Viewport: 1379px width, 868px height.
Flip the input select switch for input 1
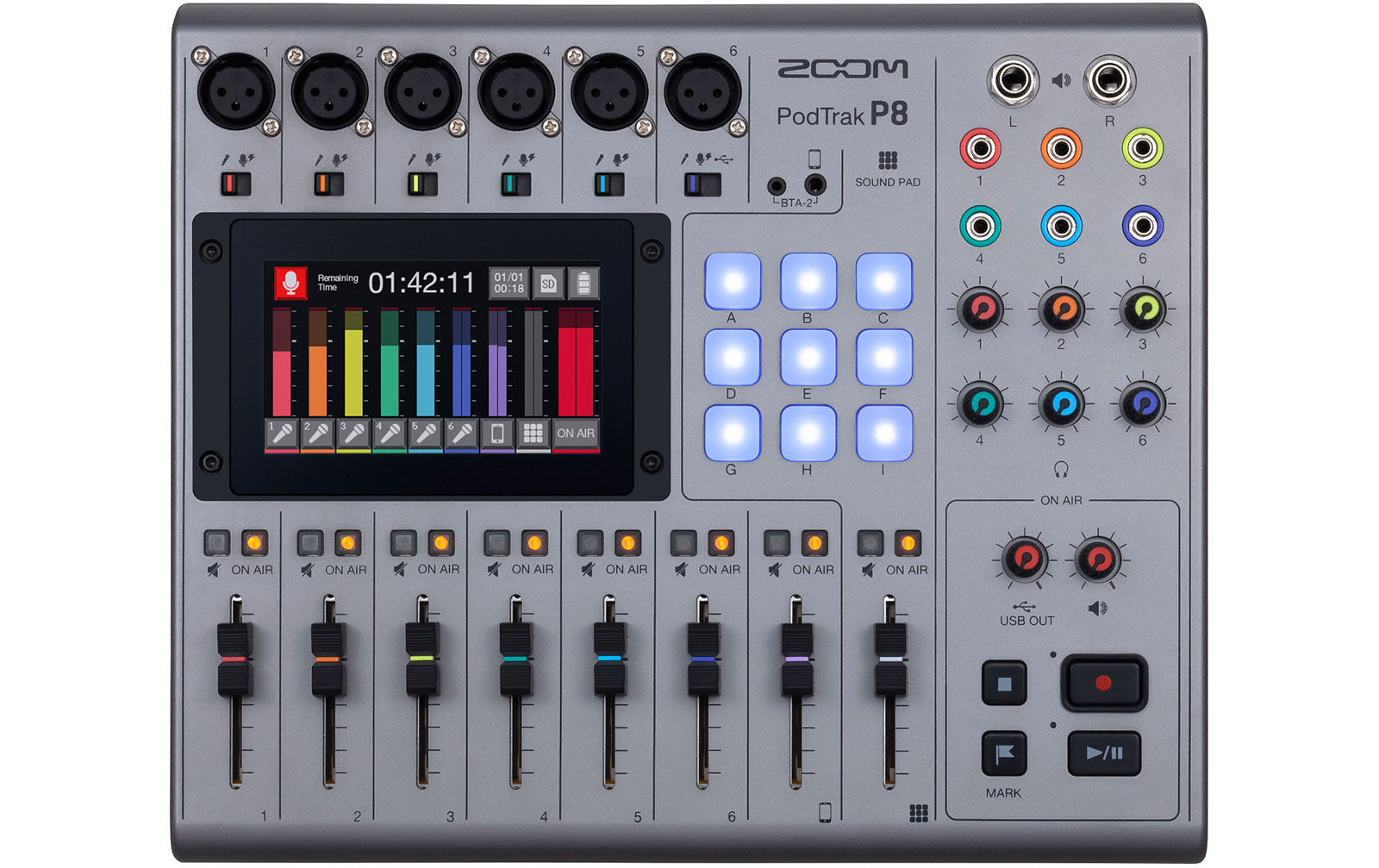pos(236,184)
